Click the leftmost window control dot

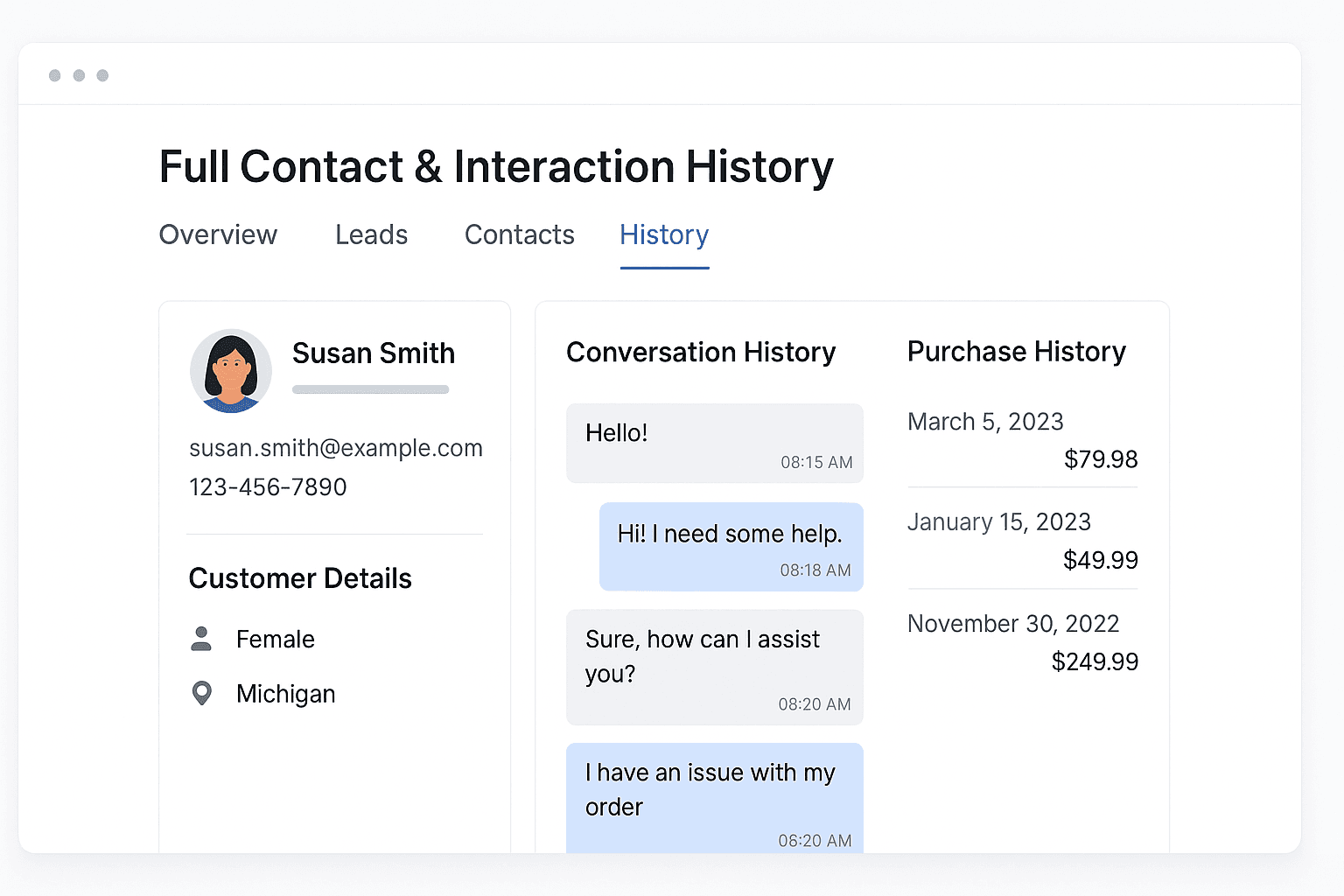coord(54,74)
